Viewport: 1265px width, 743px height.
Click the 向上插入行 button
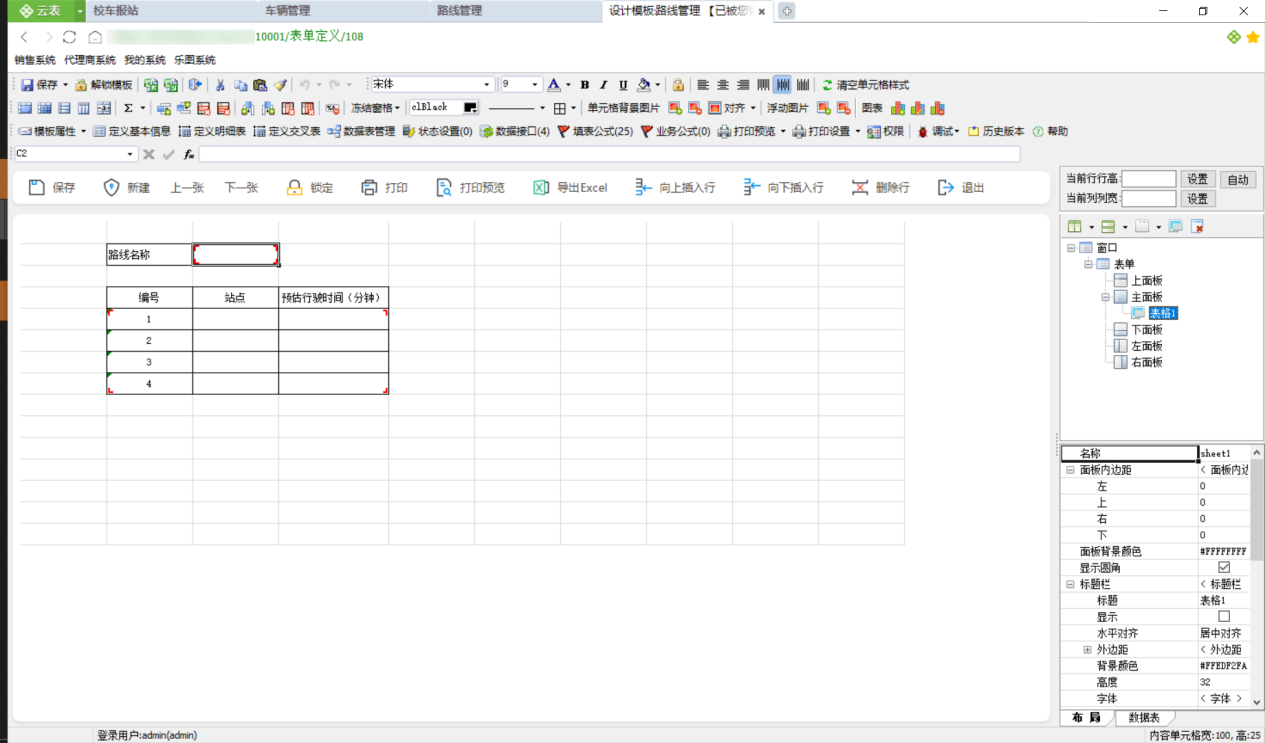tap(675, 187)
